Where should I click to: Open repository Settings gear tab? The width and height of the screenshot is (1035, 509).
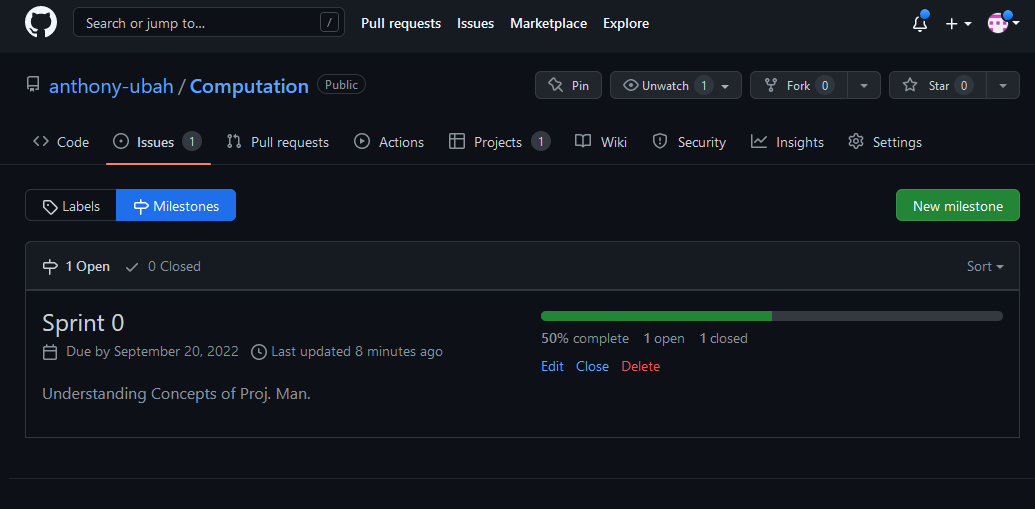click(x=885, y=142)
